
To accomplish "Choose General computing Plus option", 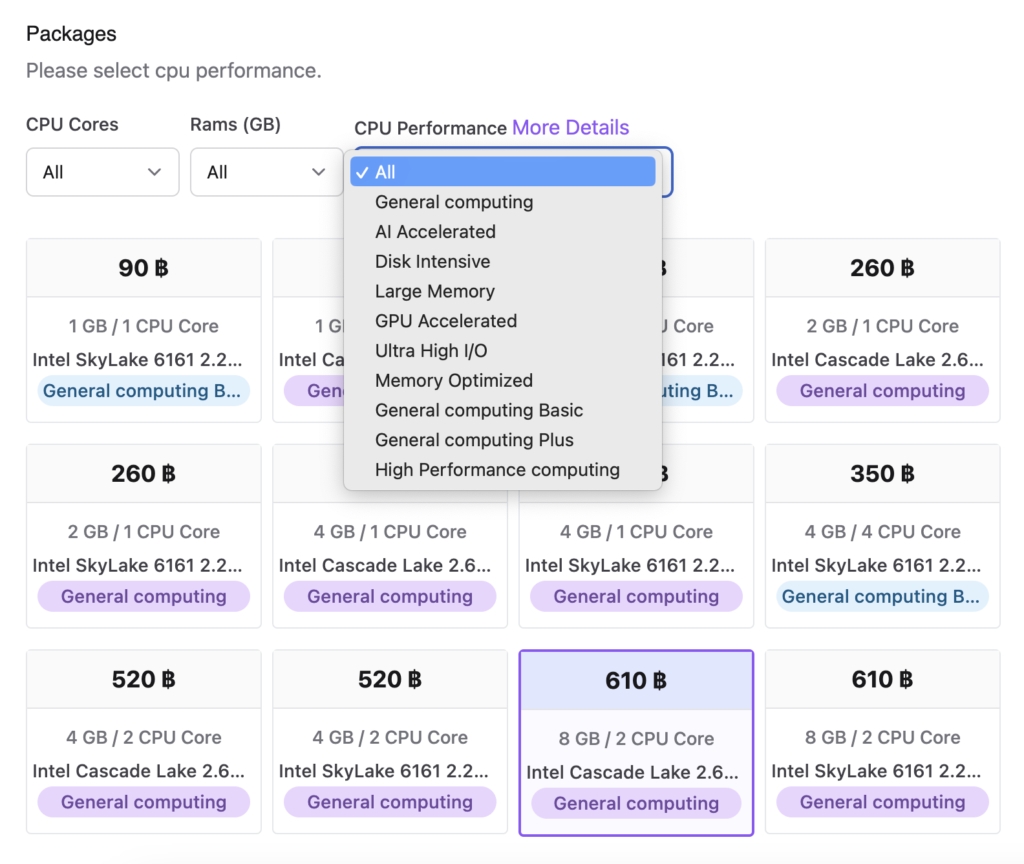I will tap(474, 440).
